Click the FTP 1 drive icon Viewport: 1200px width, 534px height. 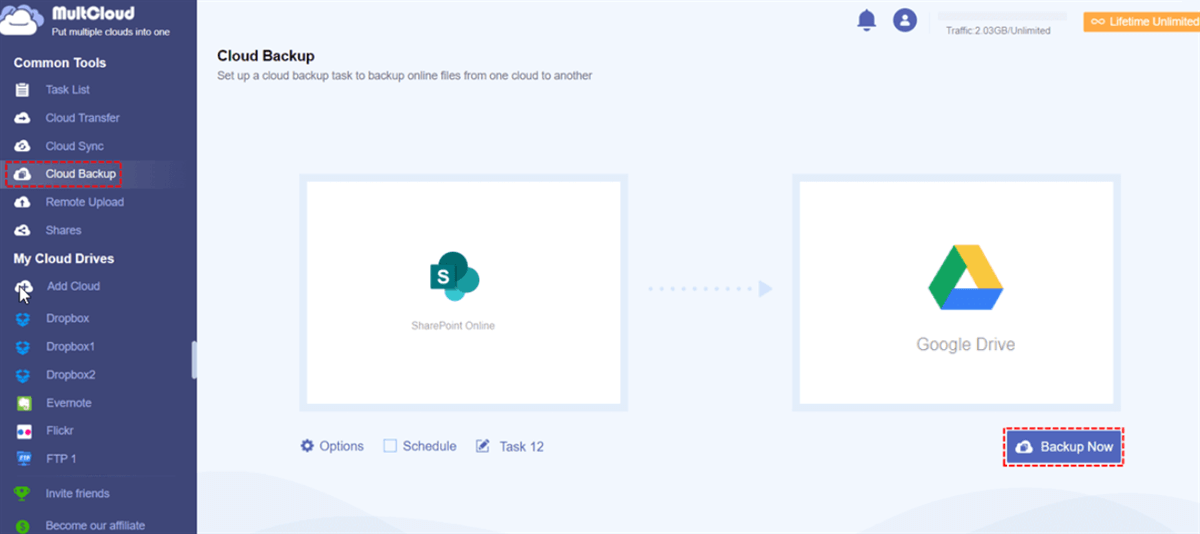24,459
